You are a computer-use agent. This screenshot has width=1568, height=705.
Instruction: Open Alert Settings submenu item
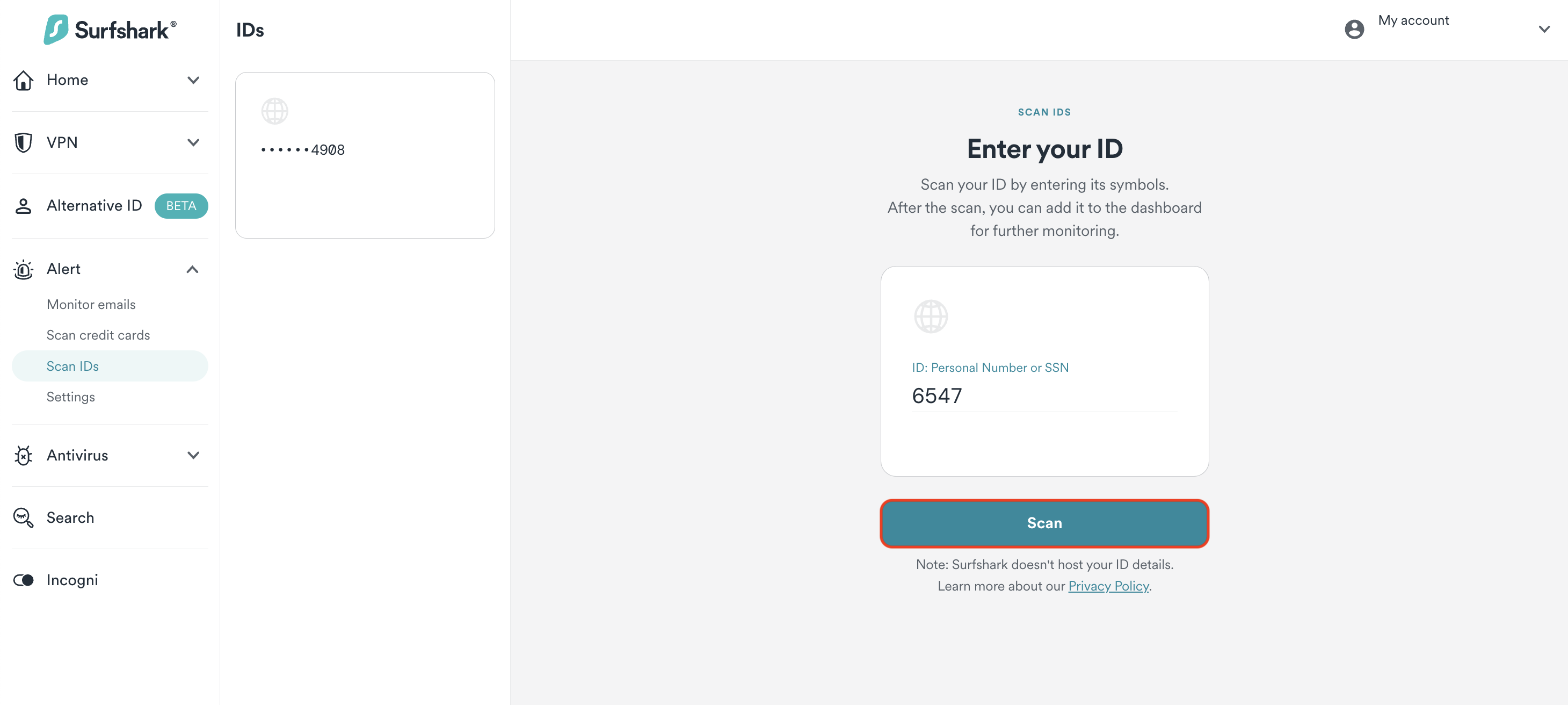coord(70,397)
